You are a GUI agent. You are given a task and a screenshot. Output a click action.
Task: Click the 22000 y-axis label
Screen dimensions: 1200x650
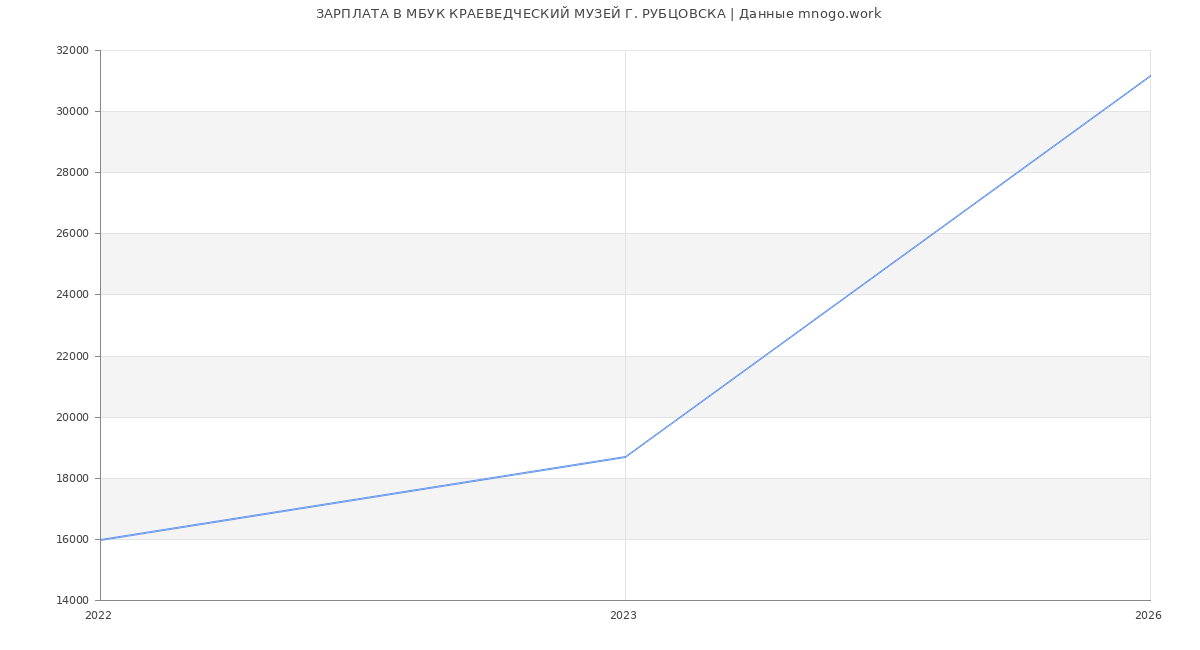point(72,356)
